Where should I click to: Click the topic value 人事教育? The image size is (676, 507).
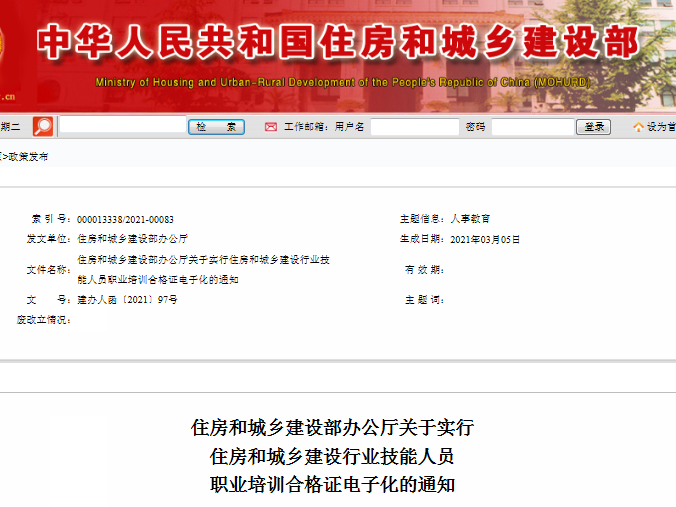coord(470,219)
